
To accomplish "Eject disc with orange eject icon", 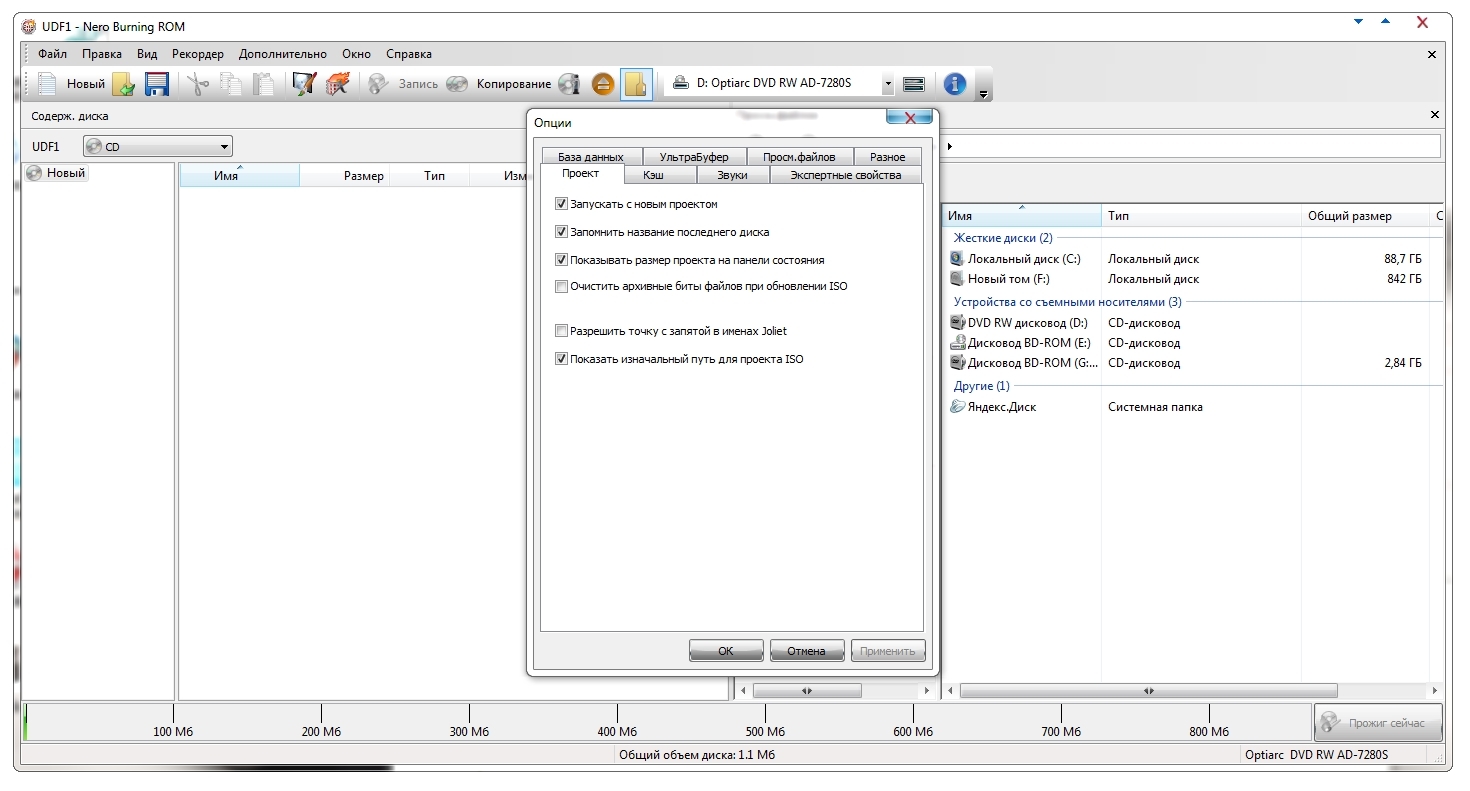I will click(x=602, y=84).
